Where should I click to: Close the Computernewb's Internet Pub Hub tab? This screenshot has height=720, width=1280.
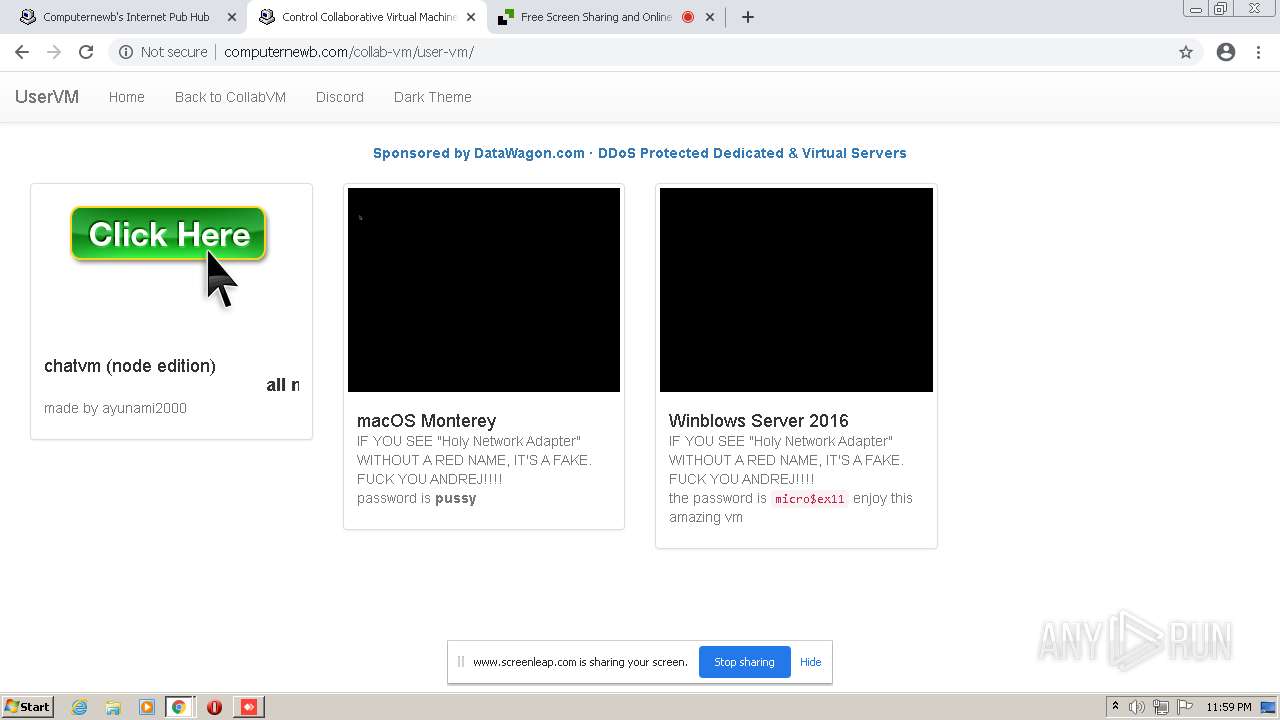coord(231,17)
